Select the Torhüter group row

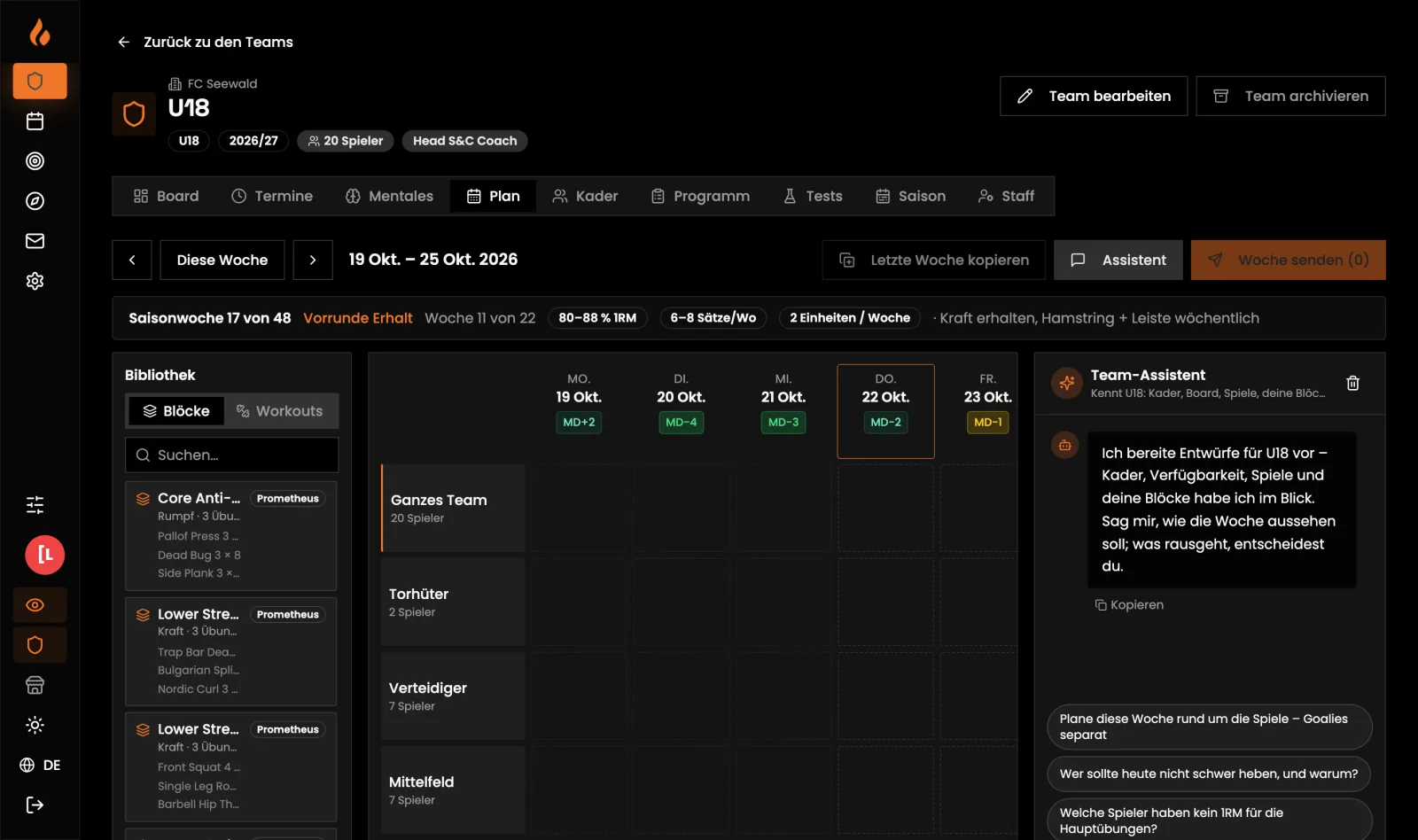click(453, 602)
